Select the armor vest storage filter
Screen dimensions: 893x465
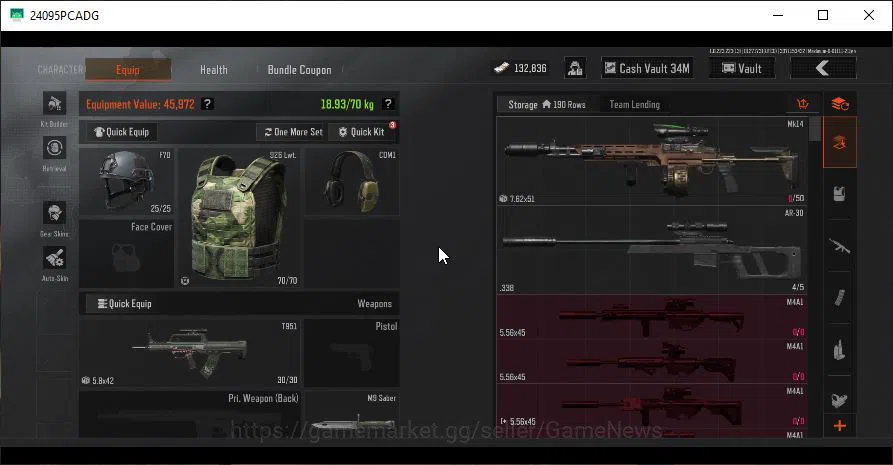(x=840, y=194)
